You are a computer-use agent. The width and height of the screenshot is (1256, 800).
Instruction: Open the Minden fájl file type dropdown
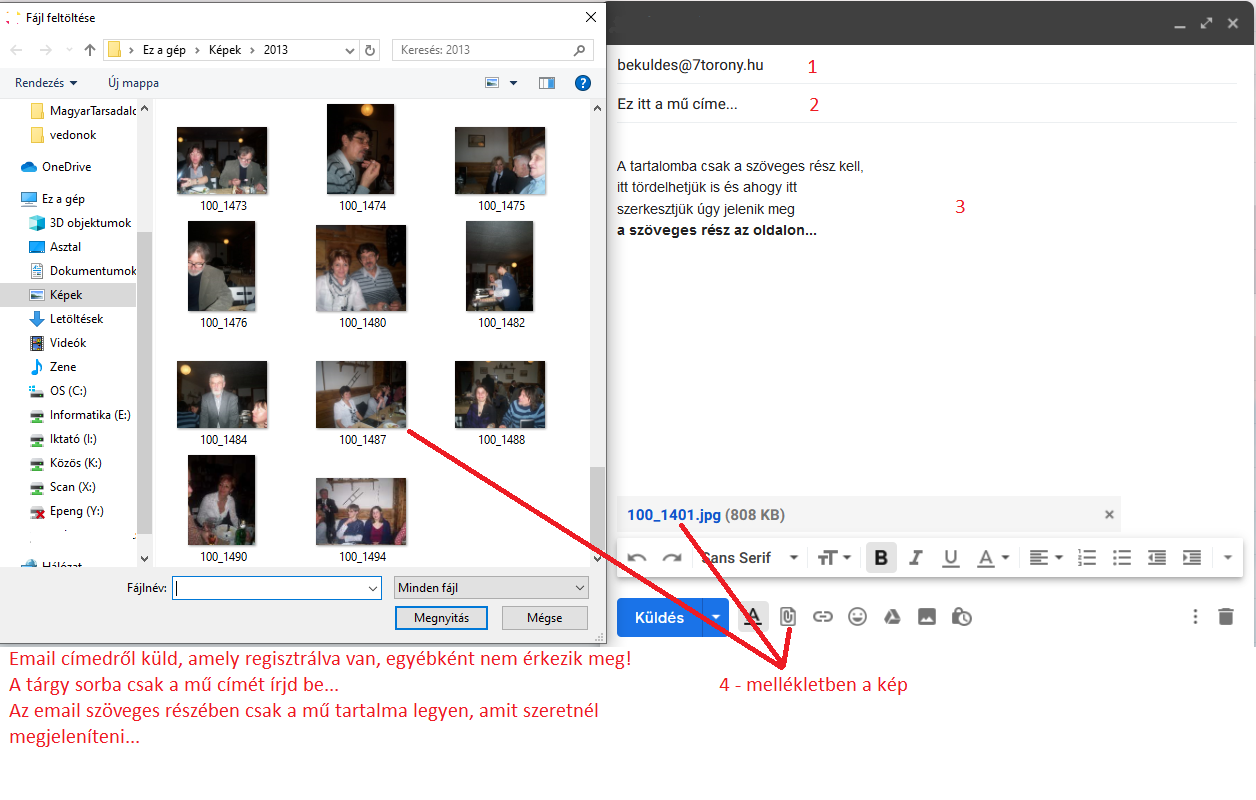pyautogui.click(x=491, y=588)
